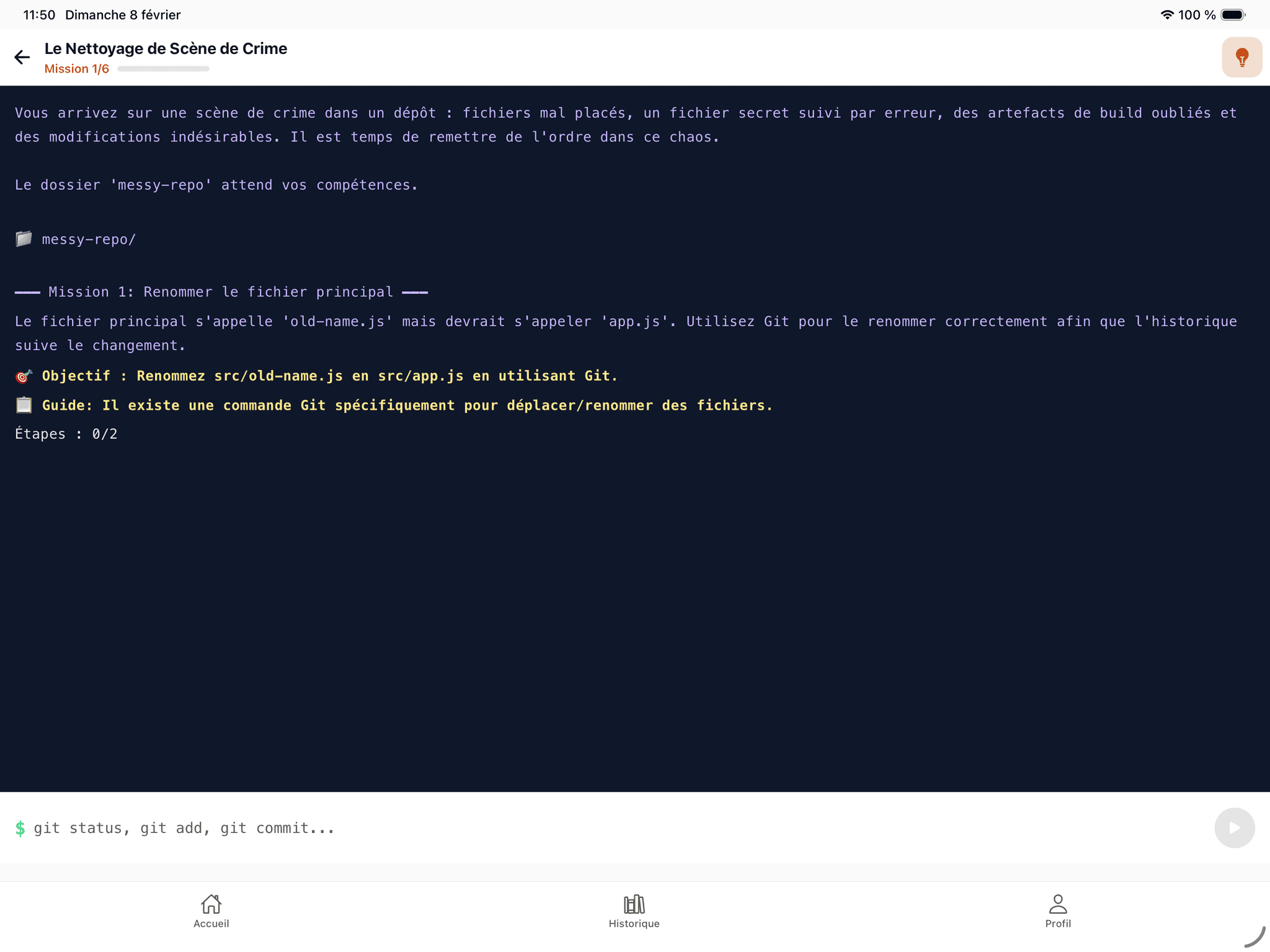Image resolution: width=1270 pixels, height=952 pixels.
Task: Tap the clock showing 11:50 in status bar
Action: [38, 14]
